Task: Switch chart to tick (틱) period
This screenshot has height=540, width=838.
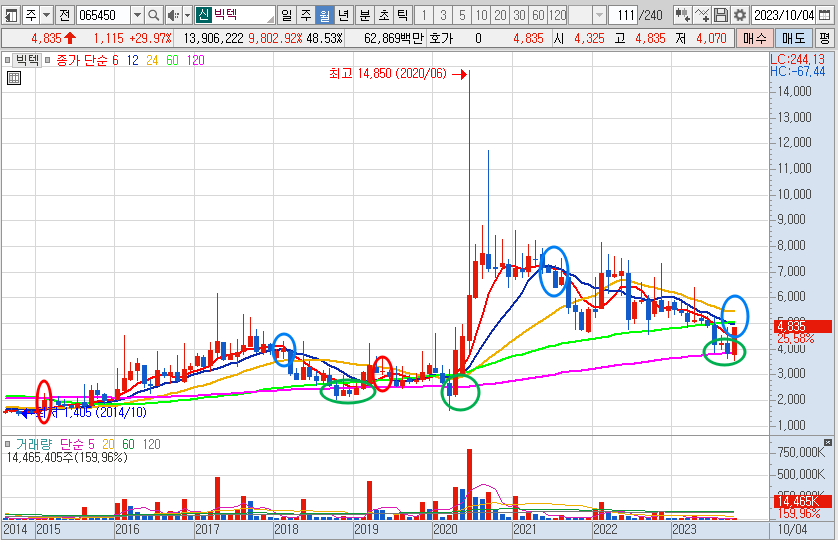Action: point(402,15)
